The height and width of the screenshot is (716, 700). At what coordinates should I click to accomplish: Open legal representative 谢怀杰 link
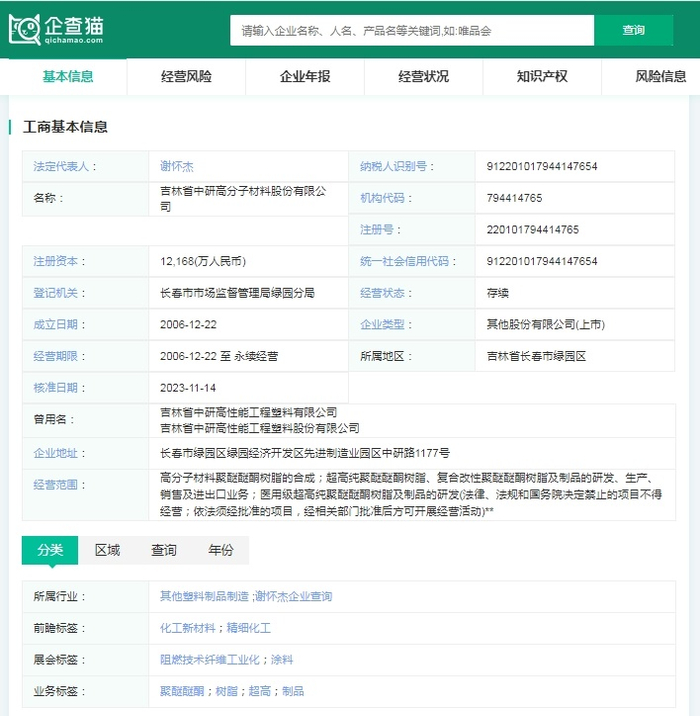pos(177,166)
